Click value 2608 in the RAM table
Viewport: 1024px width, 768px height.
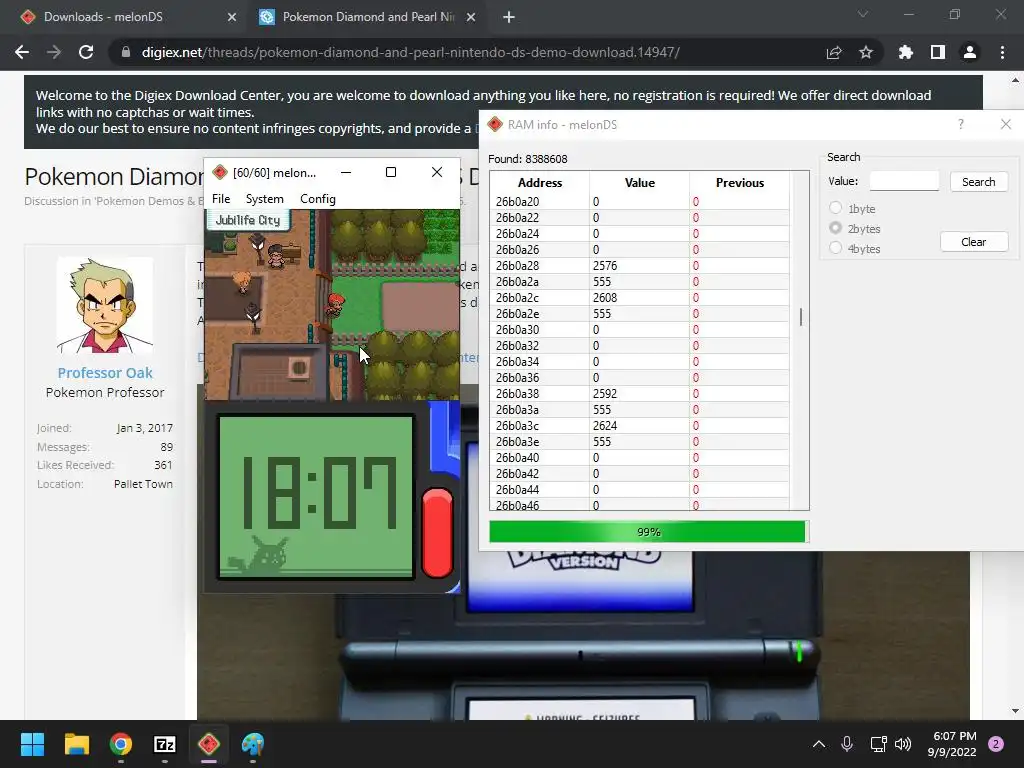tap(605, 298)
